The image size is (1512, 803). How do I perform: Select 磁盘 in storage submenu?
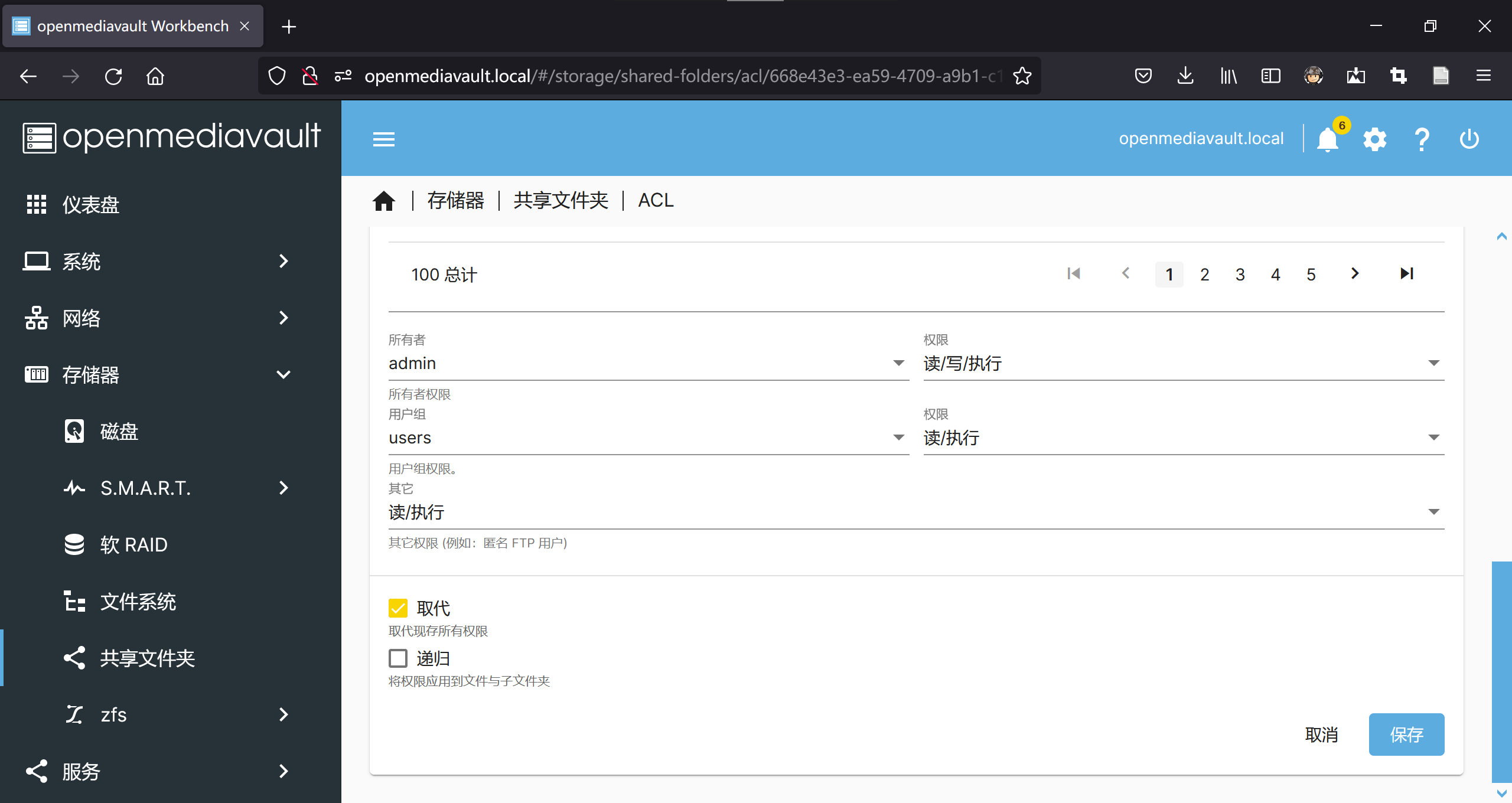pyautogui.click(x=119, y=432)
